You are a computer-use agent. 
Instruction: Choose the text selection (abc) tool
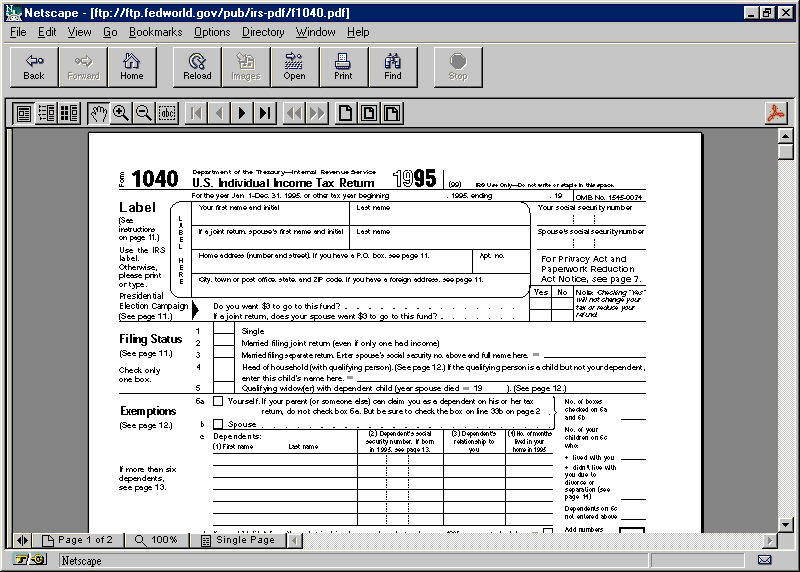click(x=167, y=113)
